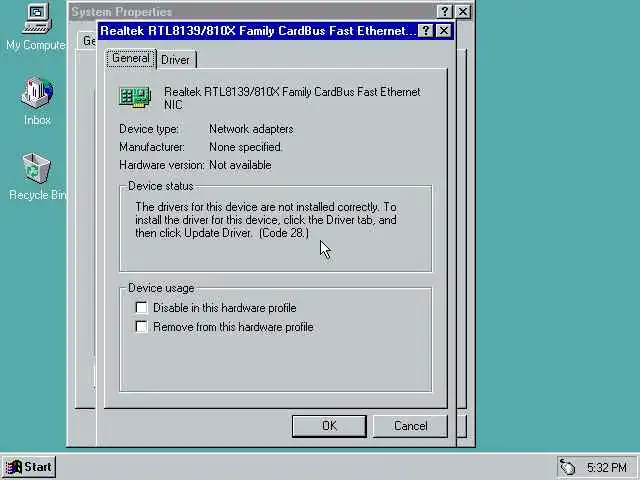Image resolution: width=640 pixels, height=480 pixels.
Task: Click the Not available hardware version value
Action: [x=240, y=165]
